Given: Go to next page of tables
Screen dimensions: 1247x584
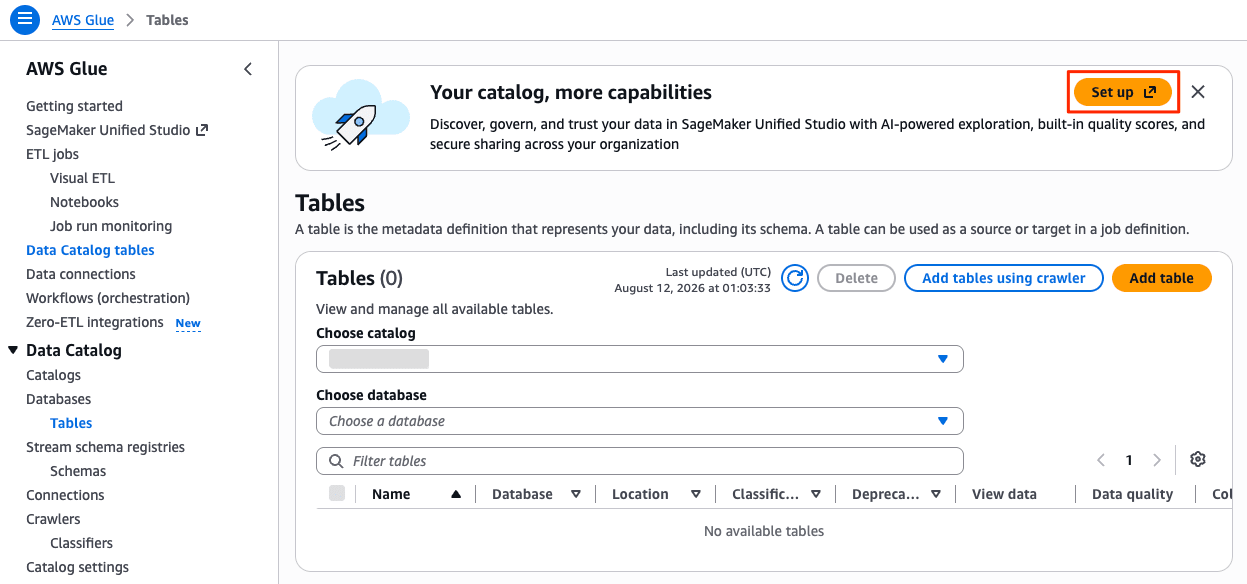Looking at the screenshot, I should (x=1157, y=460).
